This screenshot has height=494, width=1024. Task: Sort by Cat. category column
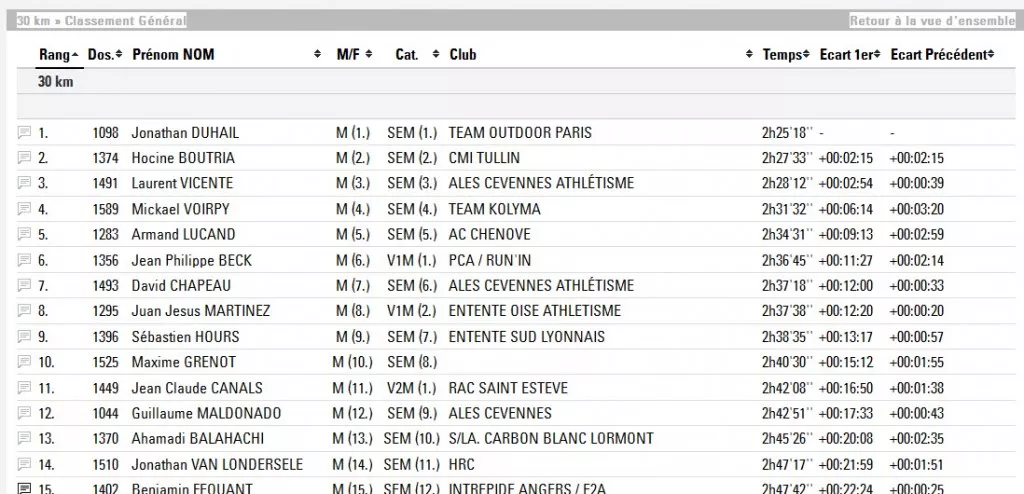417,55
